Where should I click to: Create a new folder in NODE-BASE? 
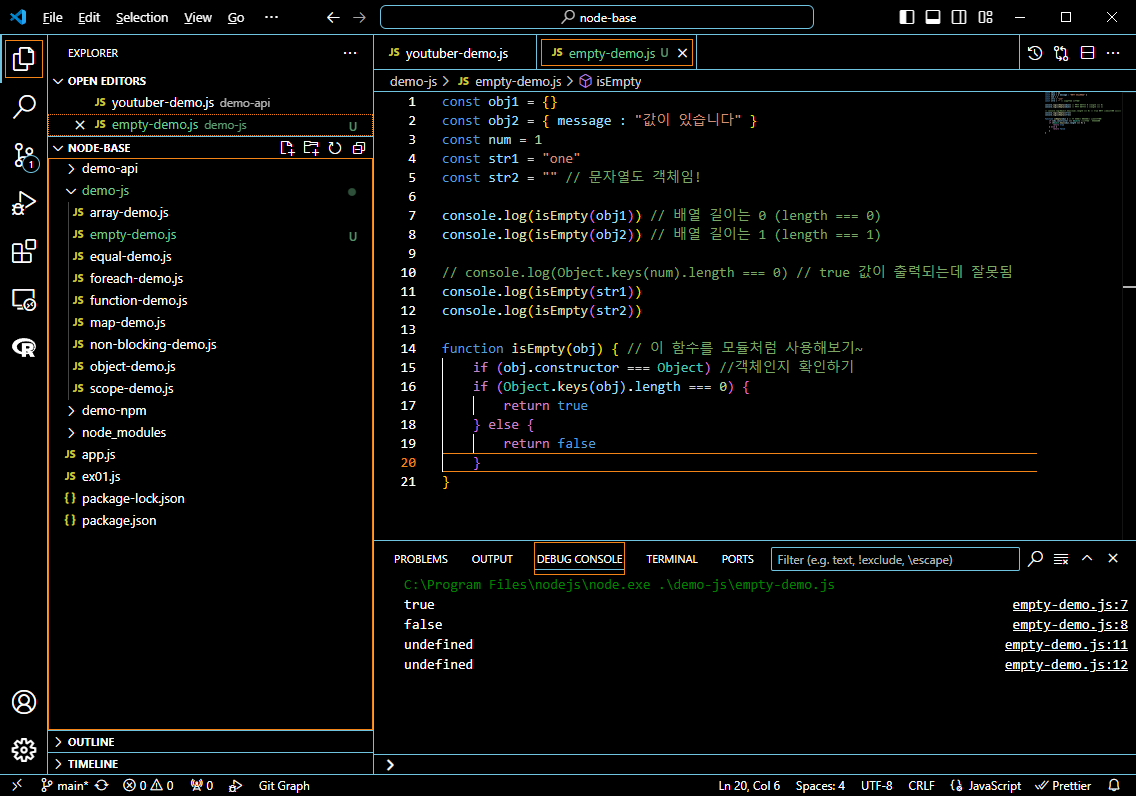(312, 148)
